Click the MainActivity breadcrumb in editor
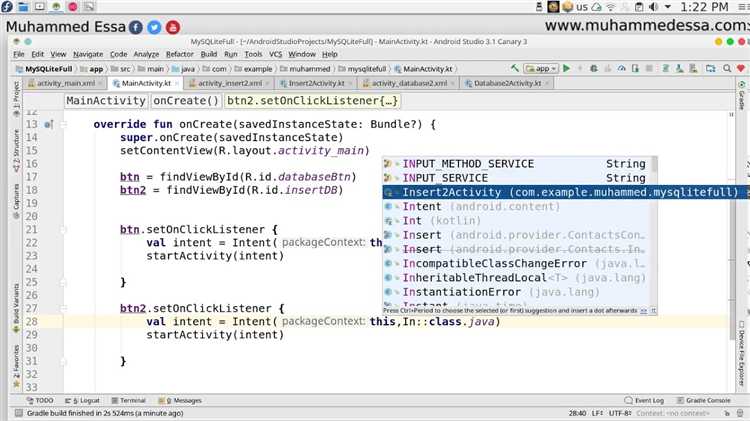 [106, 100]
